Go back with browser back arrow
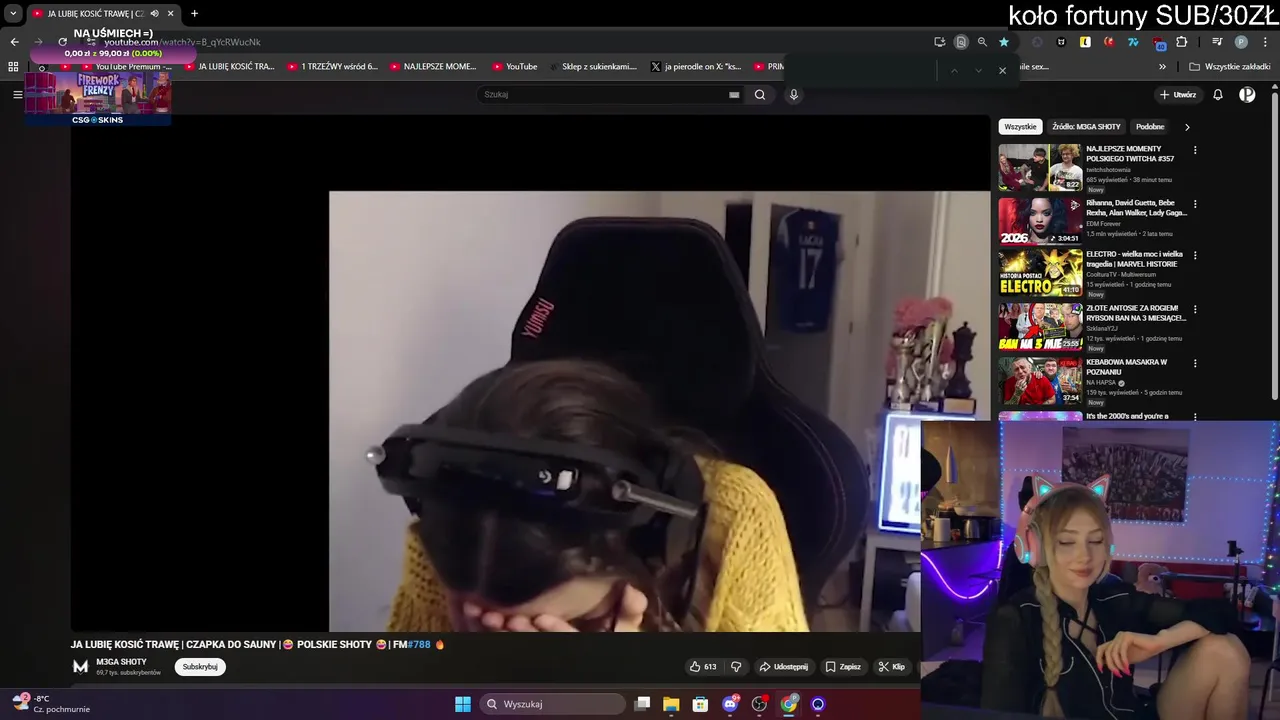 (x=14, y=42)
